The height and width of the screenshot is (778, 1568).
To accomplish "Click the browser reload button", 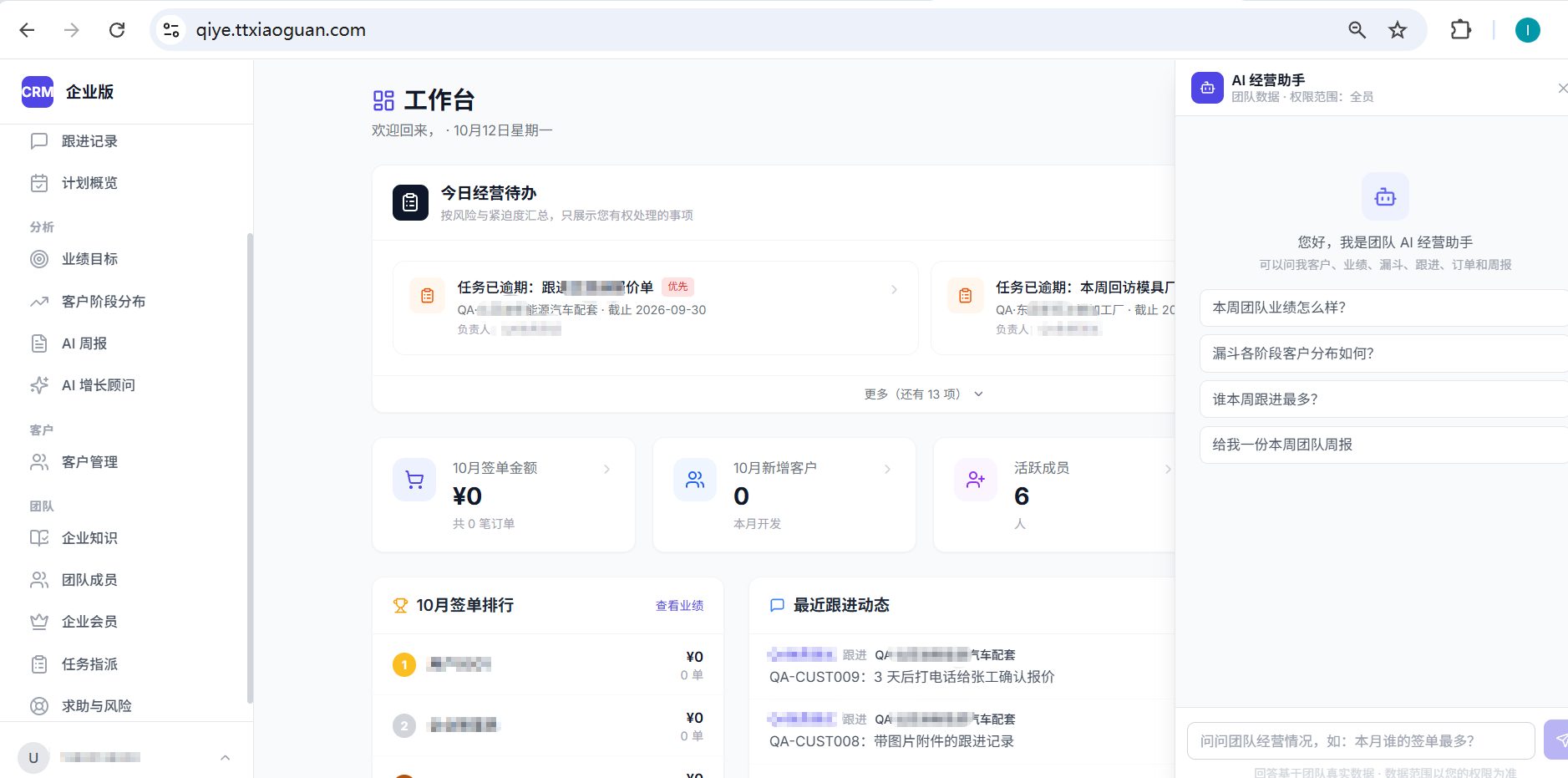I will 117,30.
